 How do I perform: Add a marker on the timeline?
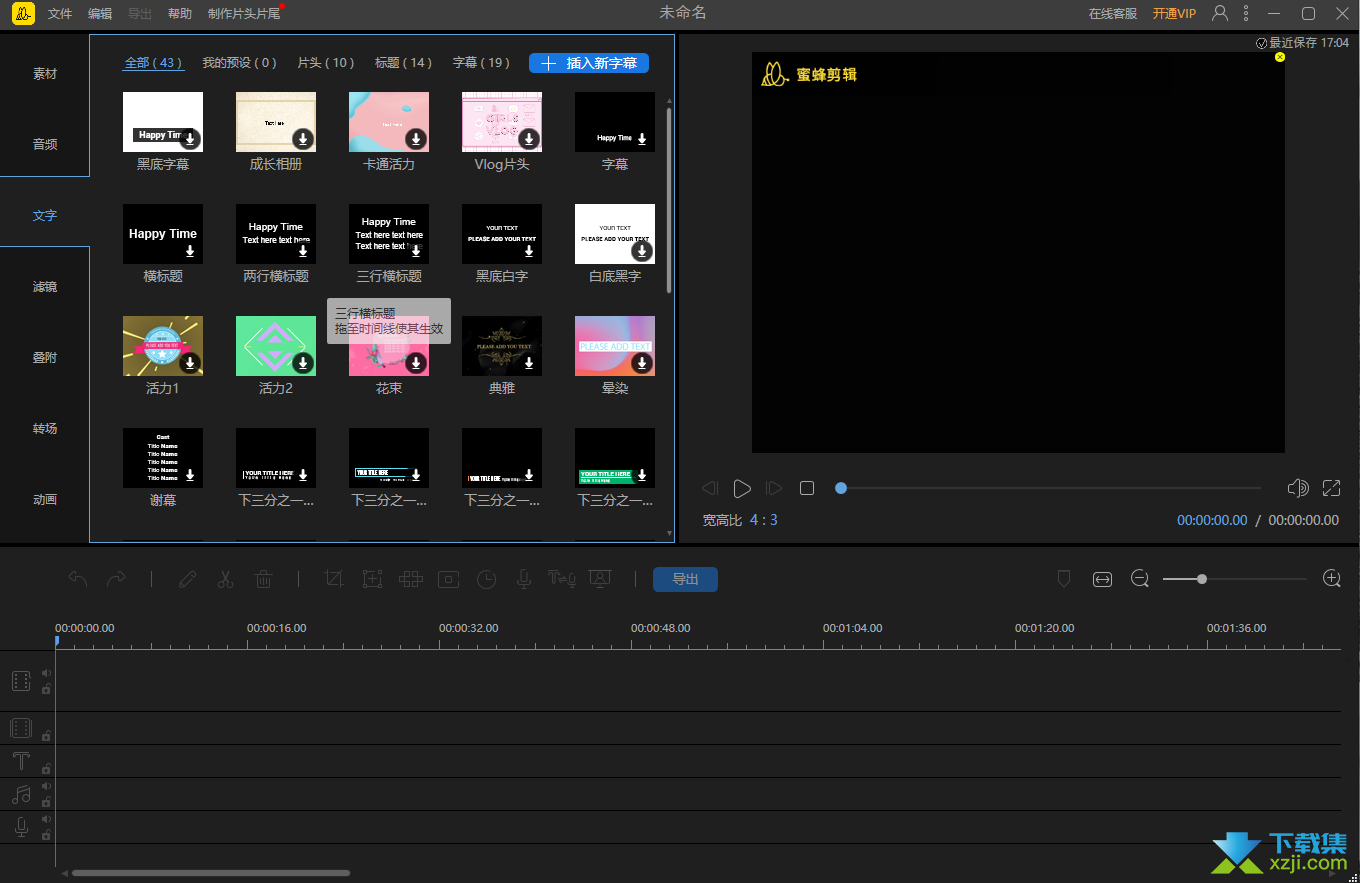(1064, 579)
